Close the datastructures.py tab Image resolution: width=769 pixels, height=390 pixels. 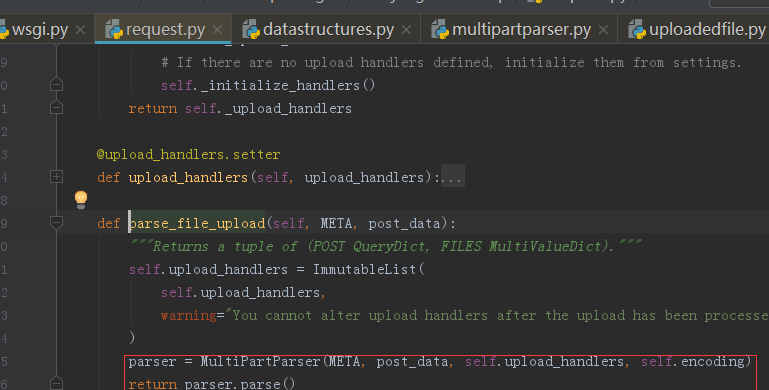406,30
